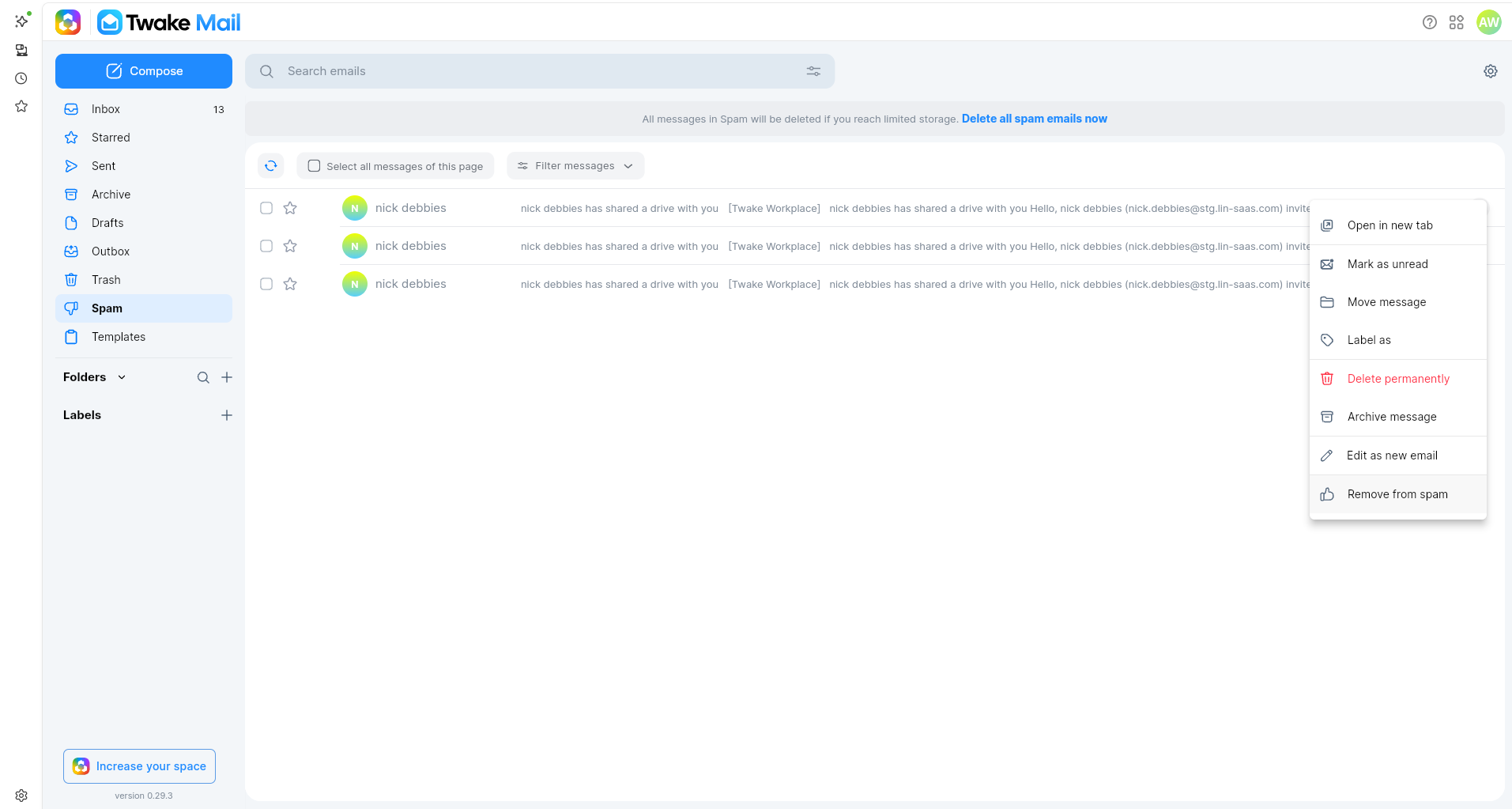Screen dimensions: 1512x809
Task: Open the Archive folder
Action: [144, 195]
